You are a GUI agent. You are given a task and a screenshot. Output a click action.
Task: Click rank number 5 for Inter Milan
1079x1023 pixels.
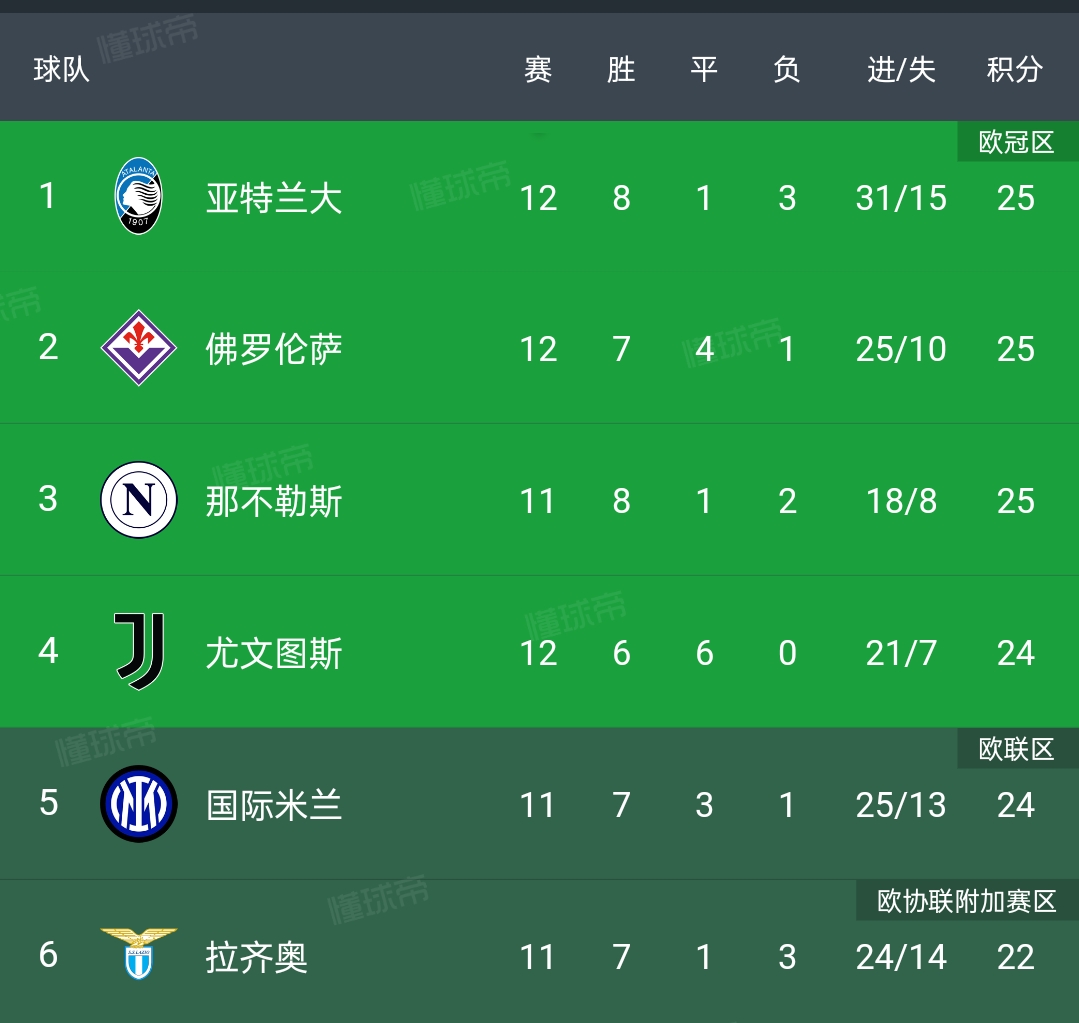[x=47, y=804]
